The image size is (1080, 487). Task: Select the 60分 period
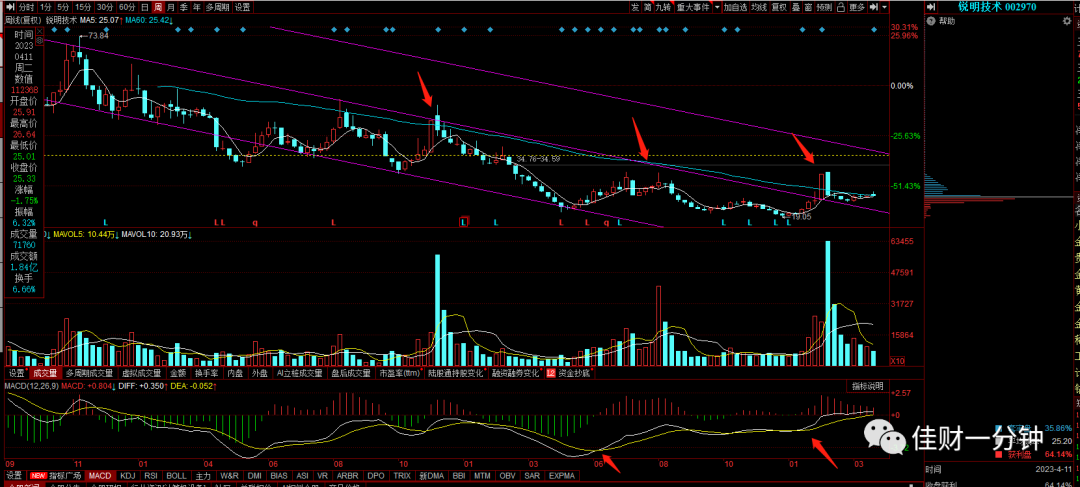[127, 7]
